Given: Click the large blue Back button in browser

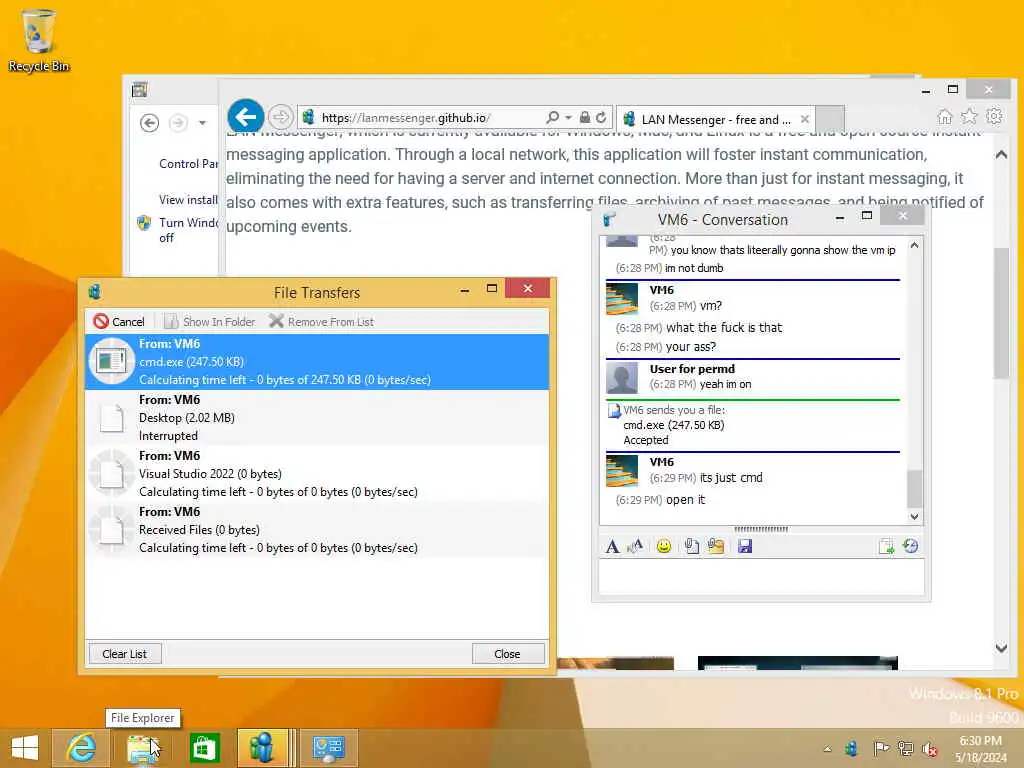Looking at the screenshot, I should coord(246,118).
